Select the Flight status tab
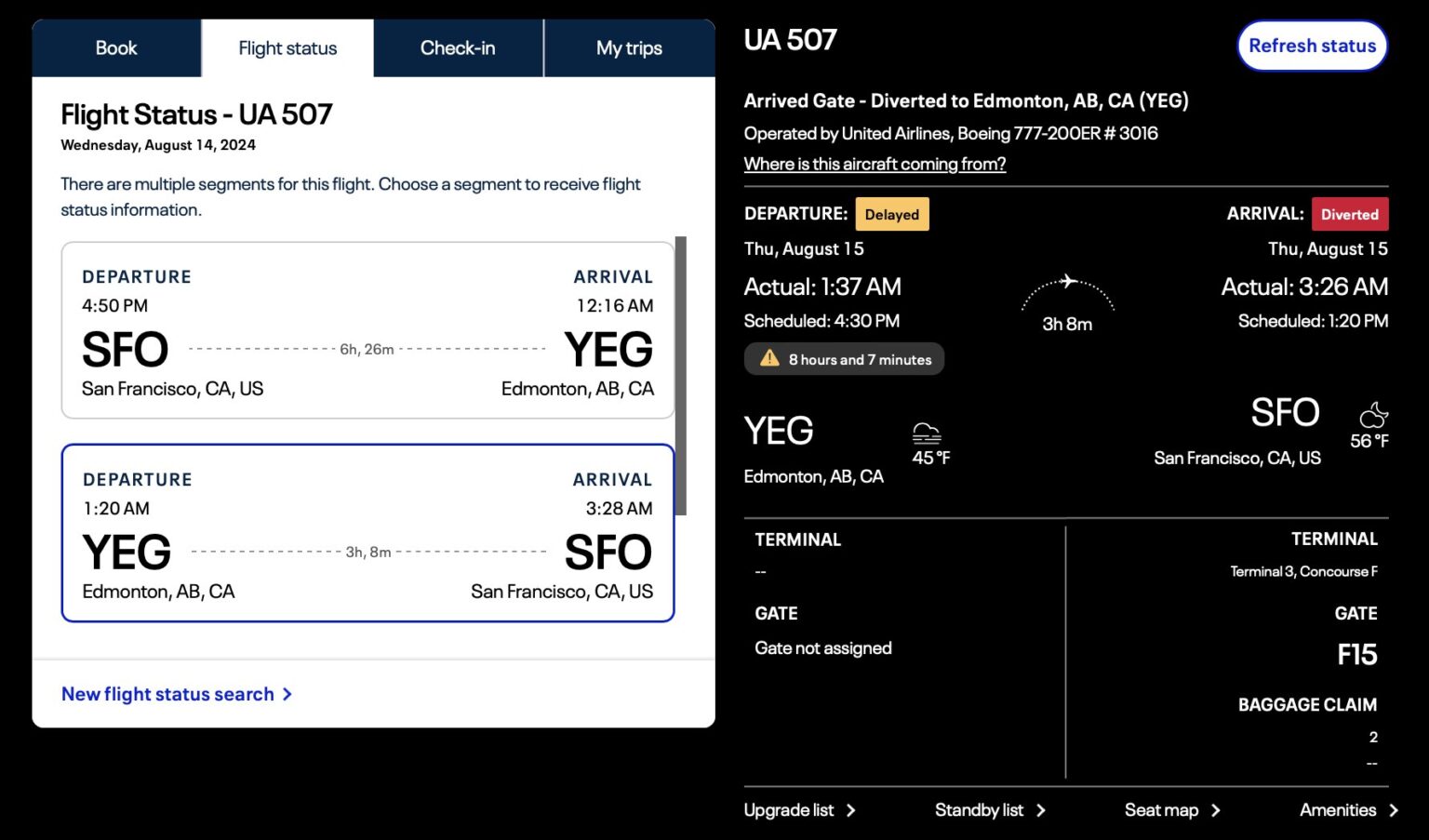Viewport: 1429px width, 840px height. pyautogui.click(x=287, y=47)
